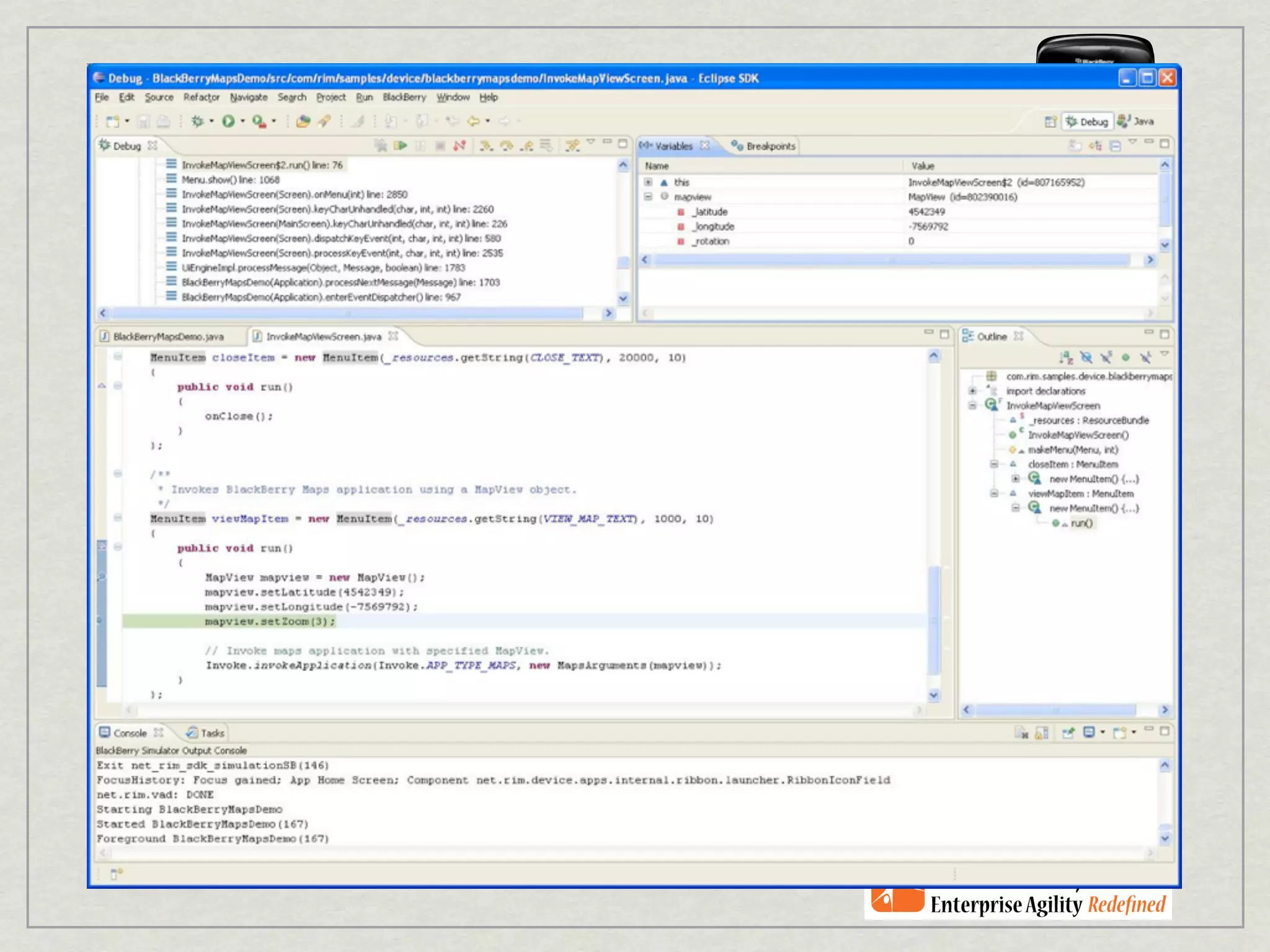Click the Resume icon in Debug view
Image resolution: width=1270 pixels, height=952 pixels.
coord(401,146)
